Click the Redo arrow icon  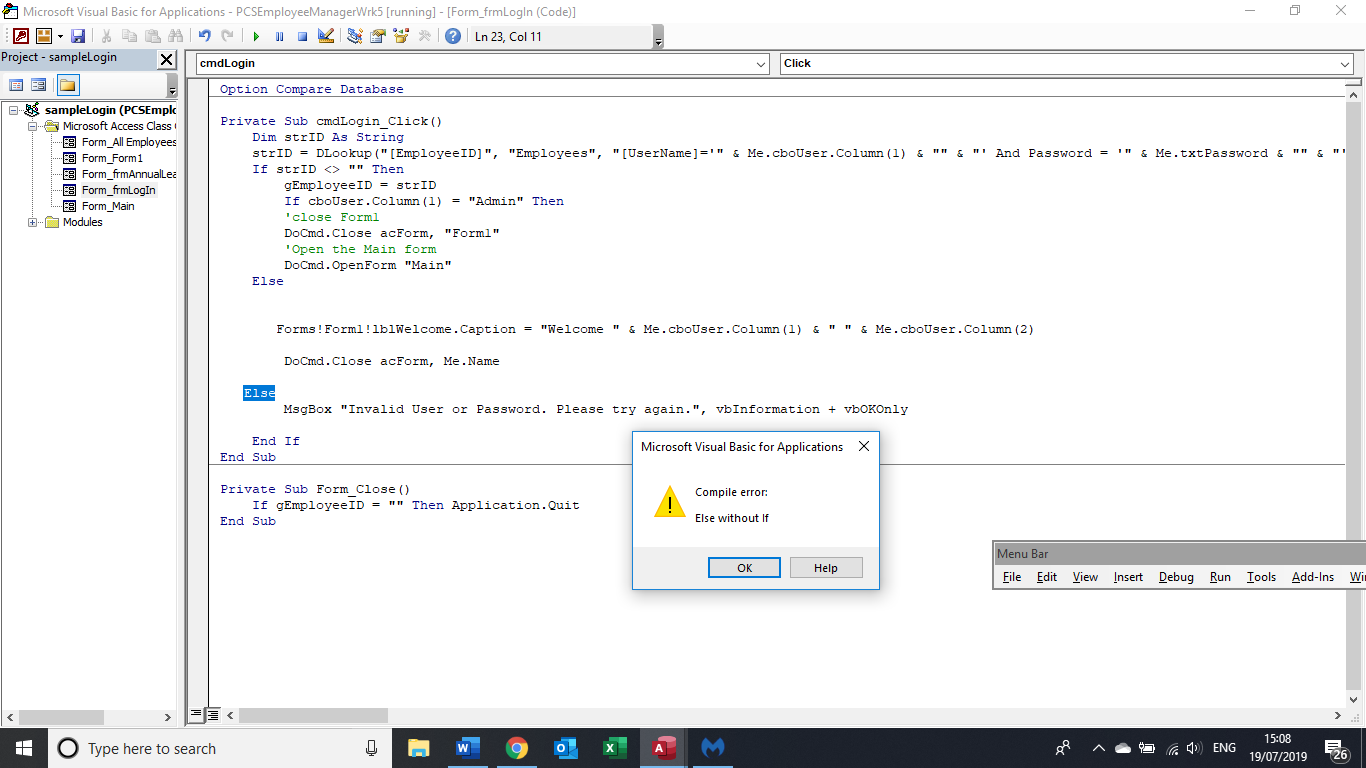click(228, 36)
